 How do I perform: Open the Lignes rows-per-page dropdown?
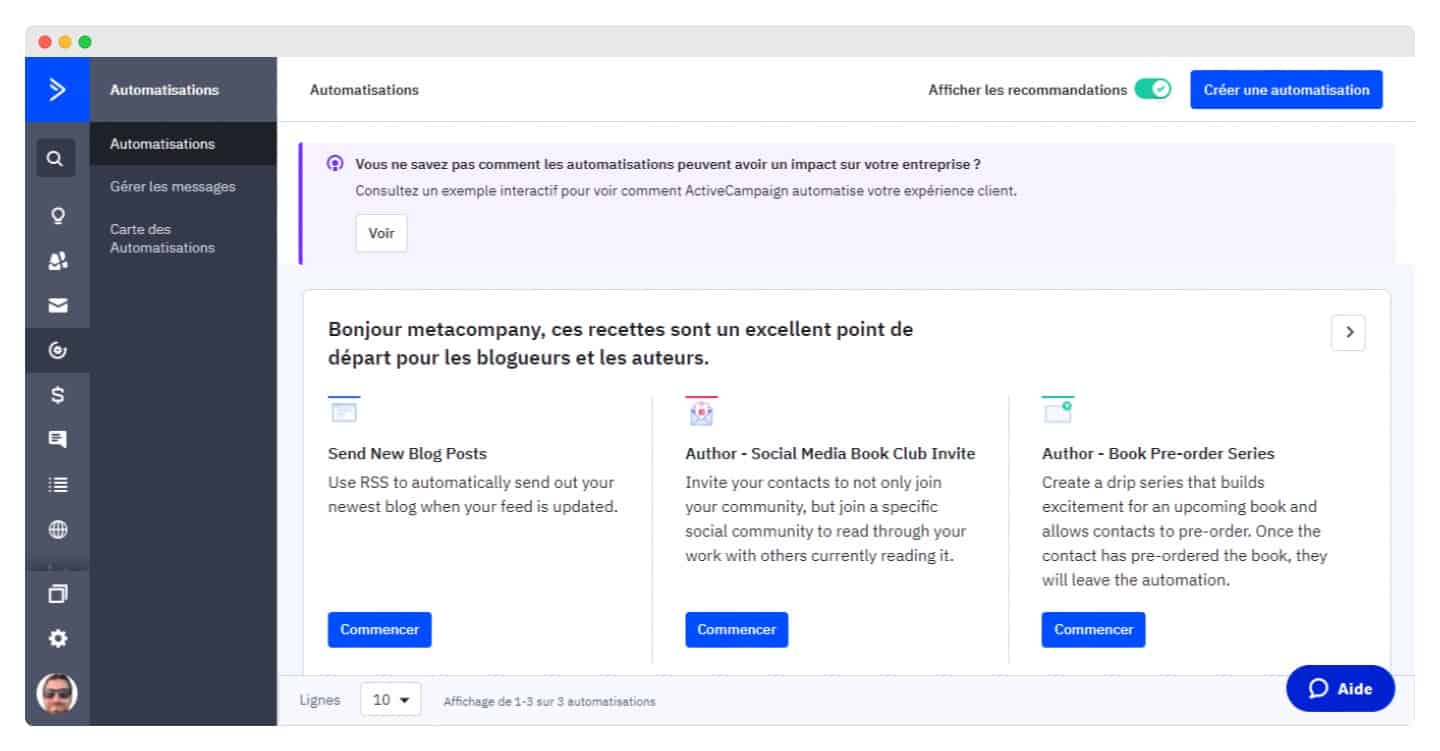391,700
